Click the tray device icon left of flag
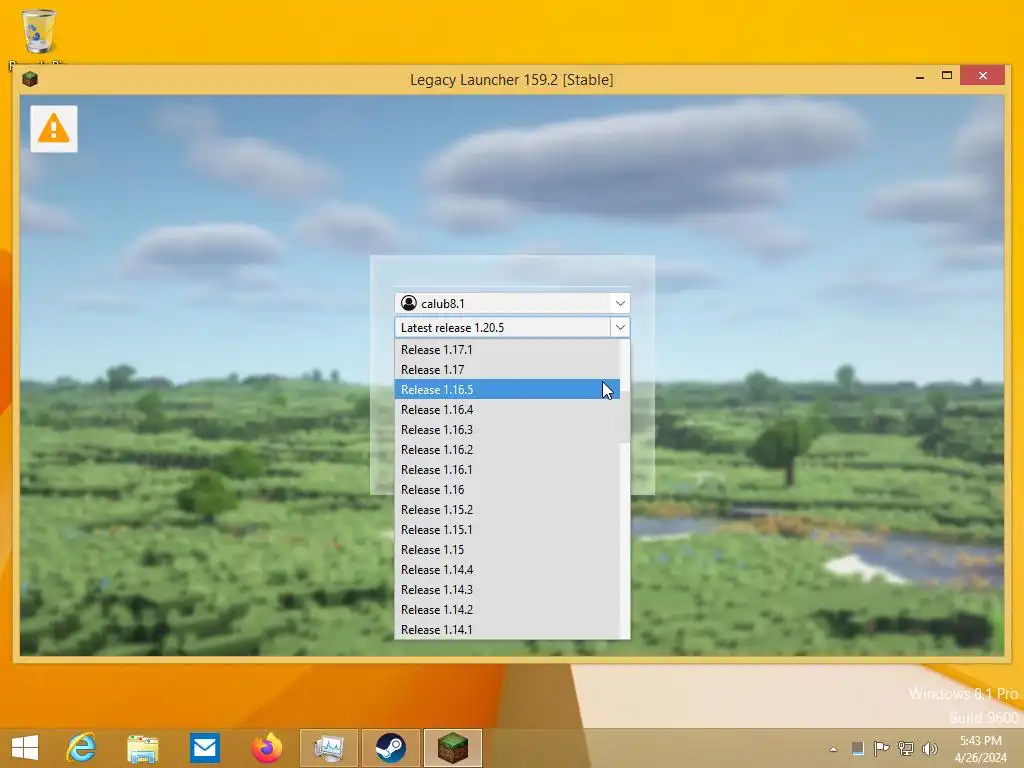 point(857,748)
